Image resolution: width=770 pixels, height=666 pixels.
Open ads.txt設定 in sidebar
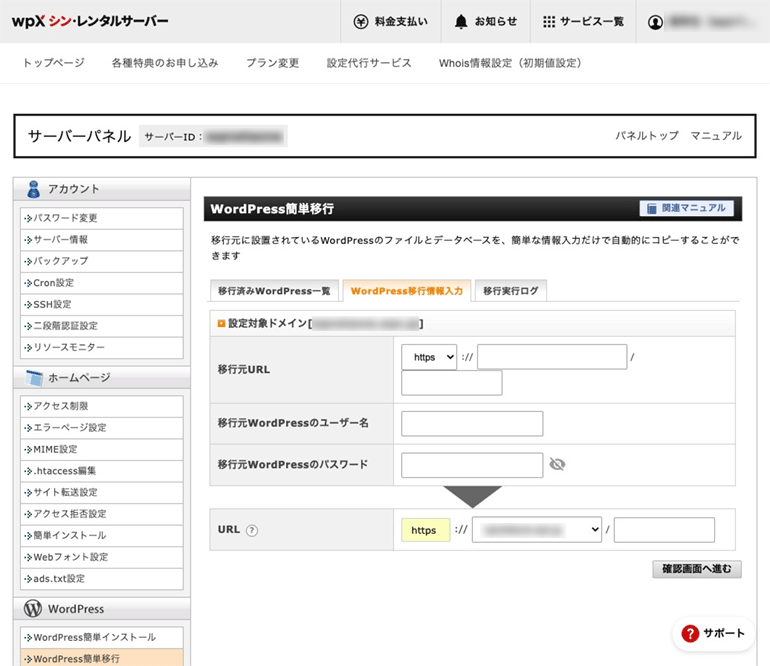pos(102,579)
